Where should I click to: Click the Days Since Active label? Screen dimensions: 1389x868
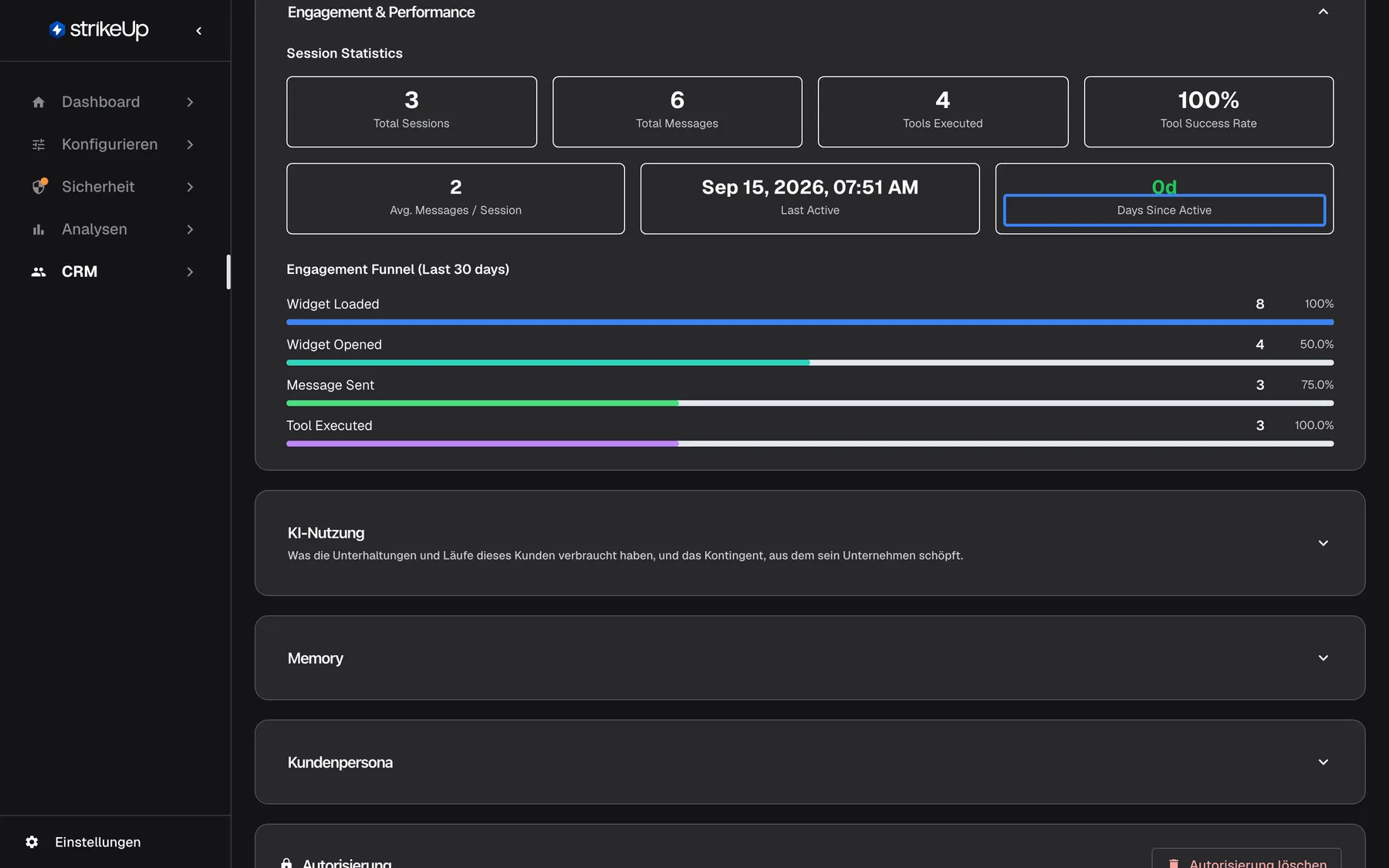point(1164,210)
